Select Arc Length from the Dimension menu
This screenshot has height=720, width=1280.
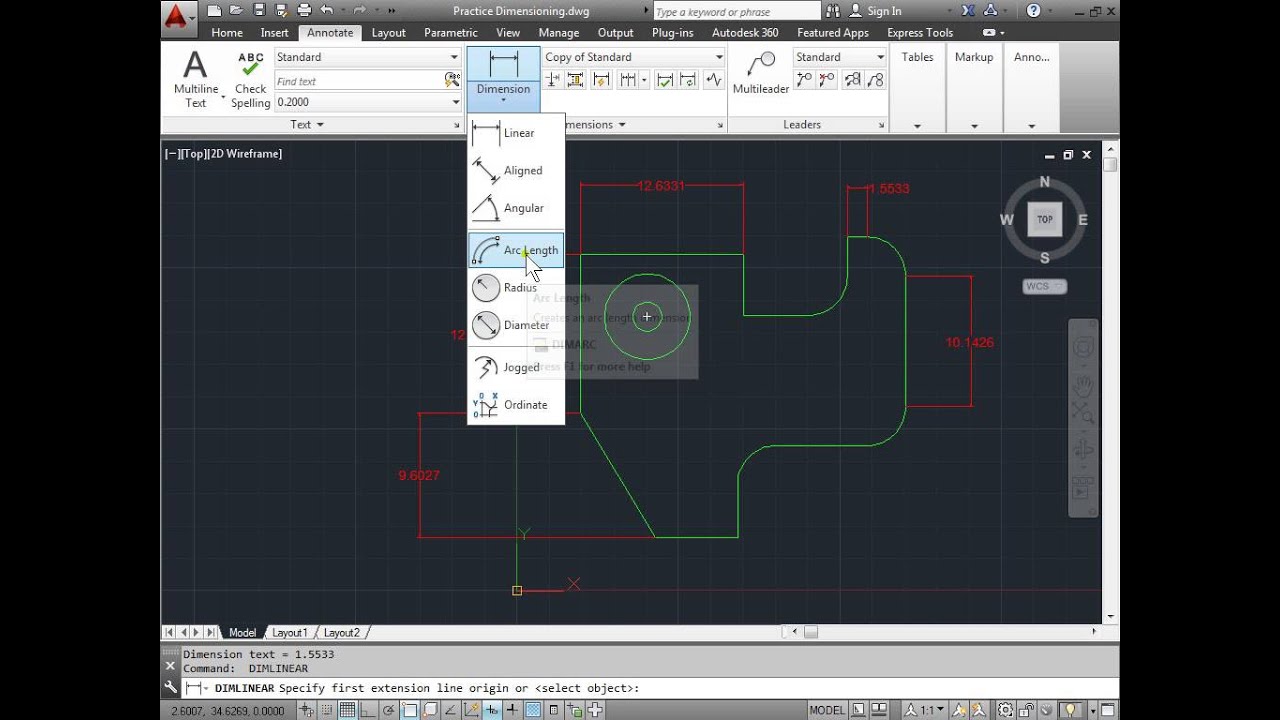coord(530,250)
